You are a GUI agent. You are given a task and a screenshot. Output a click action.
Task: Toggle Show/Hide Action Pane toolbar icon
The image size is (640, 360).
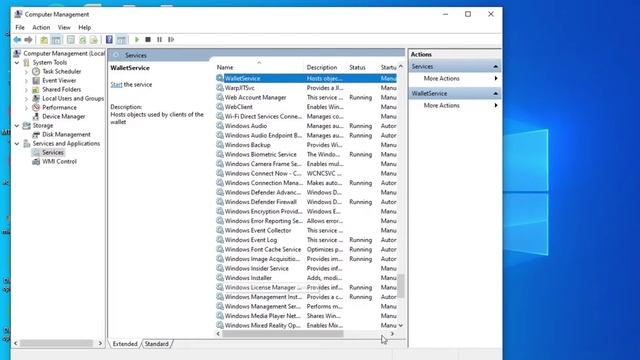click(x=122, y=40)
